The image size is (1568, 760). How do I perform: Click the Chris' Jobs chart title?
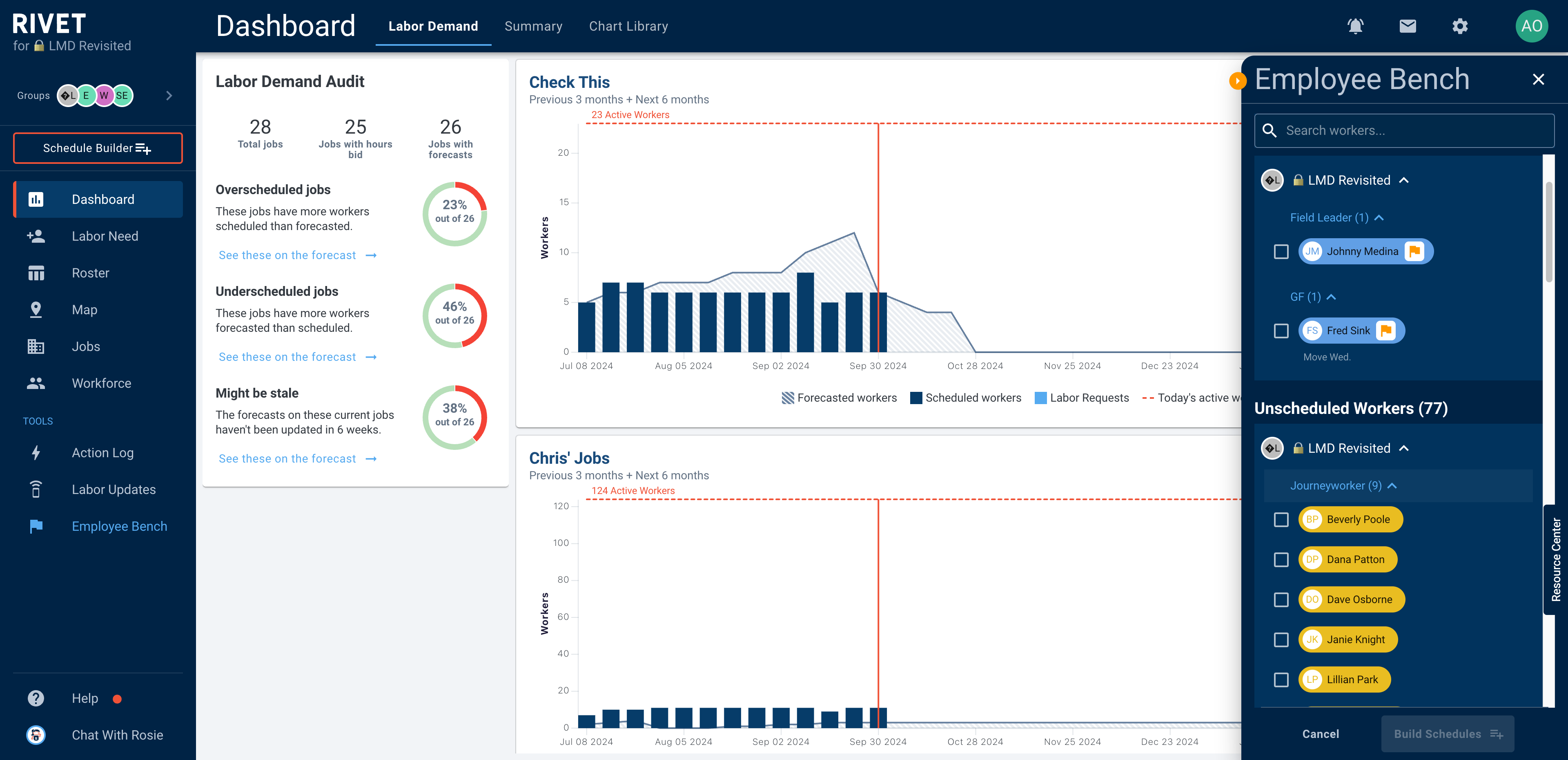pos(569,457)
